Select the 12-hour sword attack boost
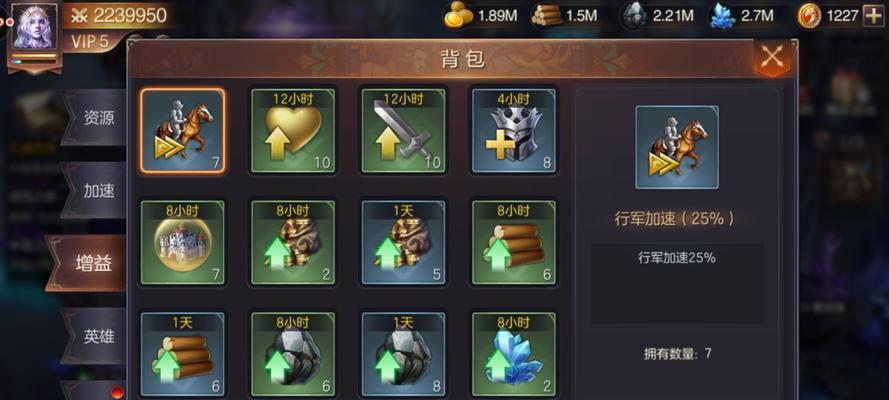 (x=404, y=130)
